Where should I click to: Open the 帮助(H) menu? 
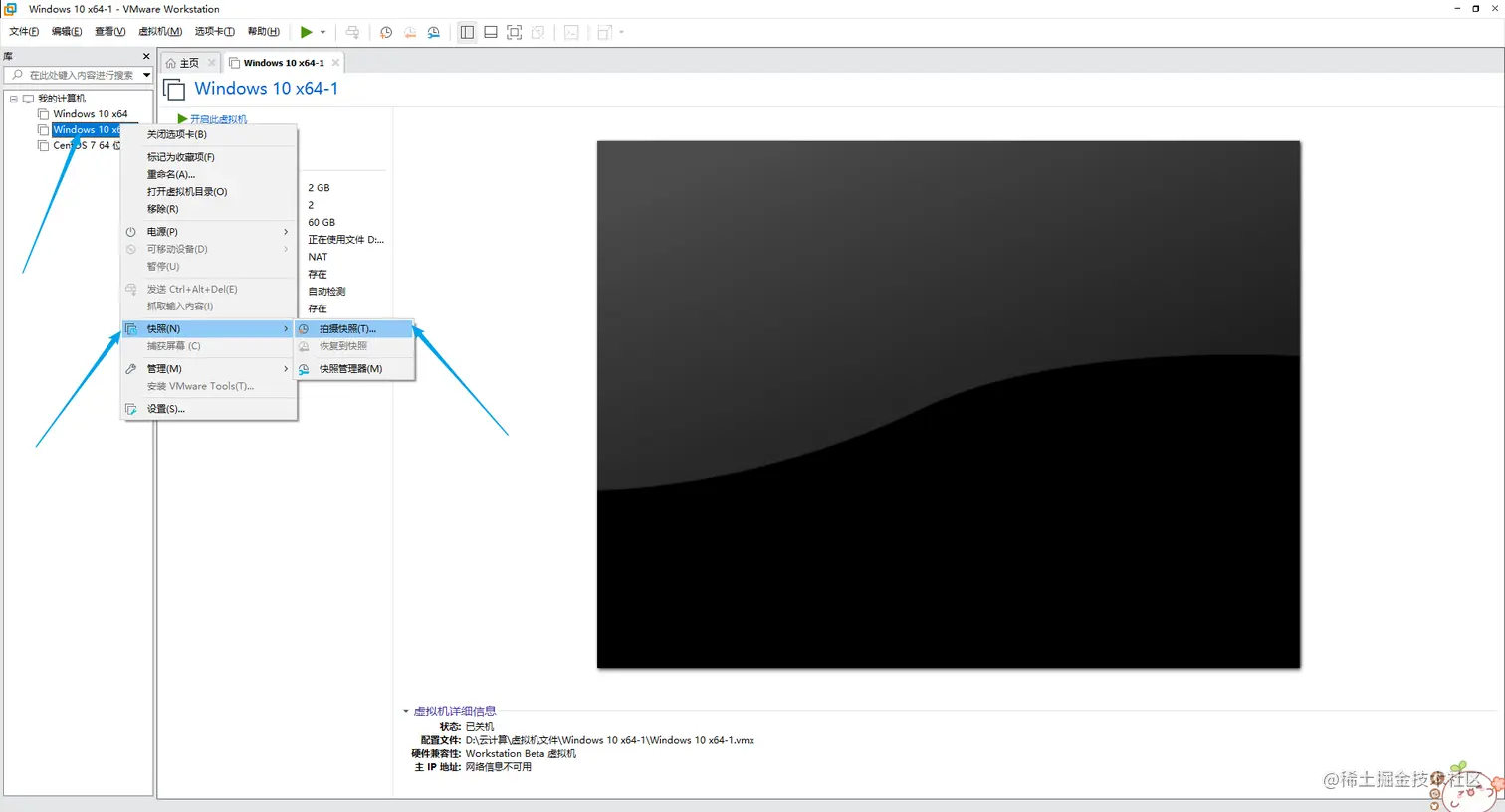pyautogui.click(x=263, y=32)
